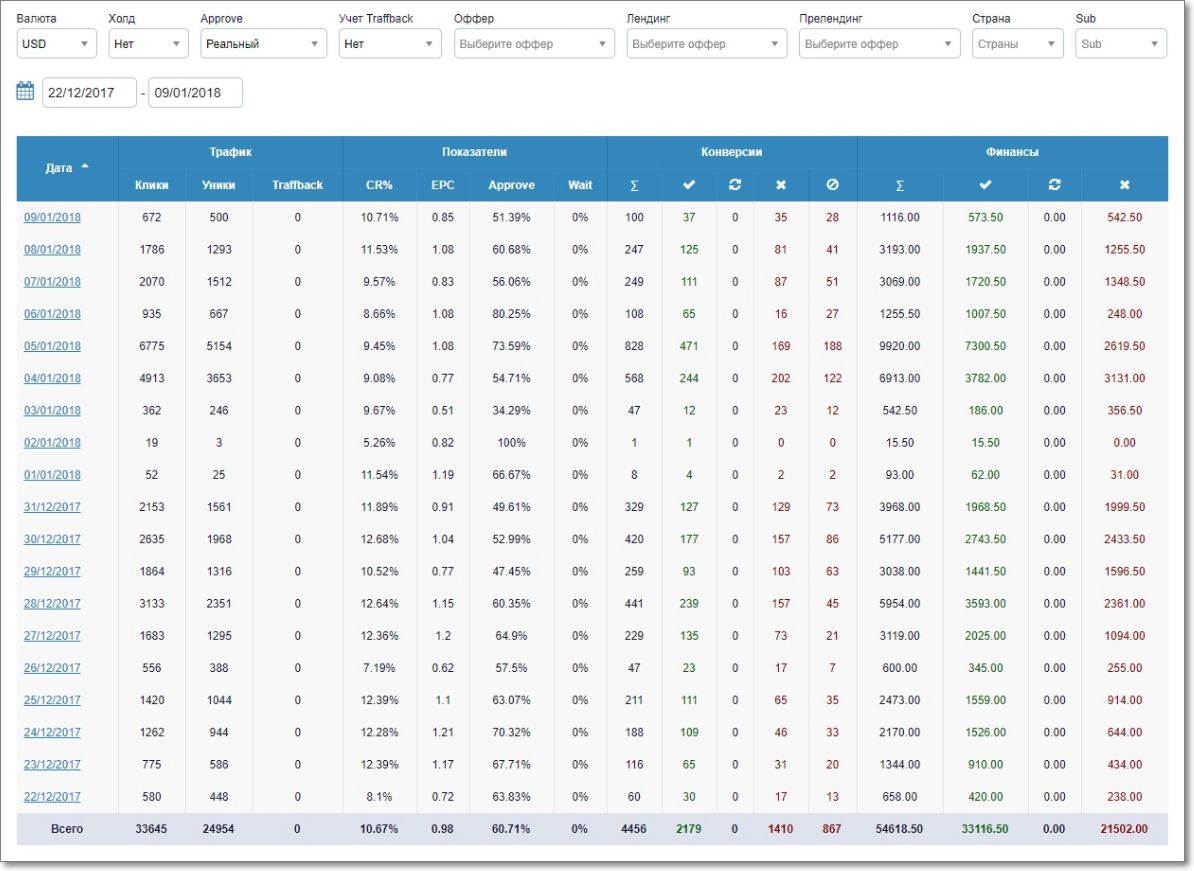This screenshot has height=871, width=1194.
Task: Click the end date field 09/01/2018
Action: (196, 92)
